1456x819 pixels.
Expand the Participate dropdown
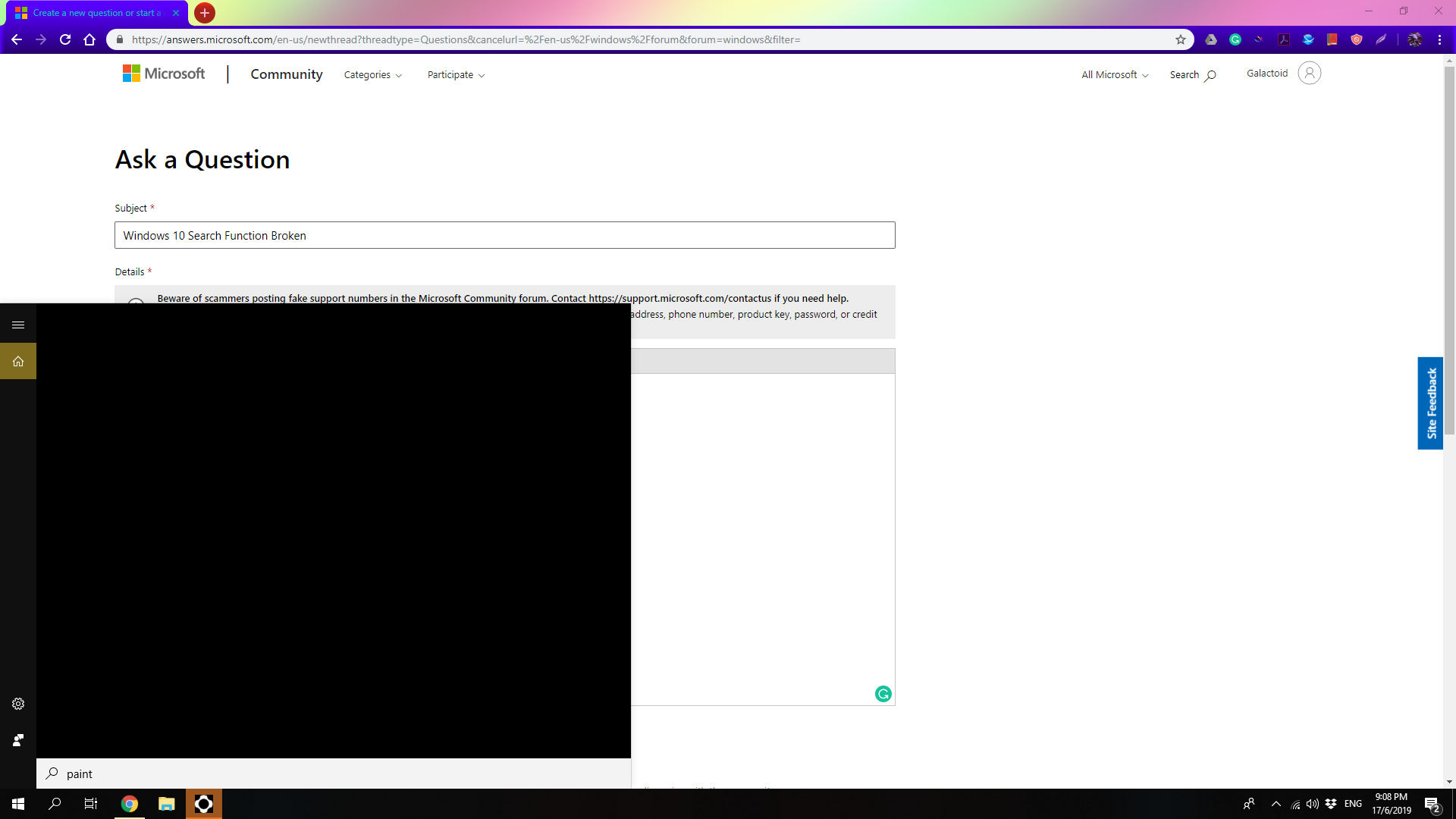[x=455, y=74]
